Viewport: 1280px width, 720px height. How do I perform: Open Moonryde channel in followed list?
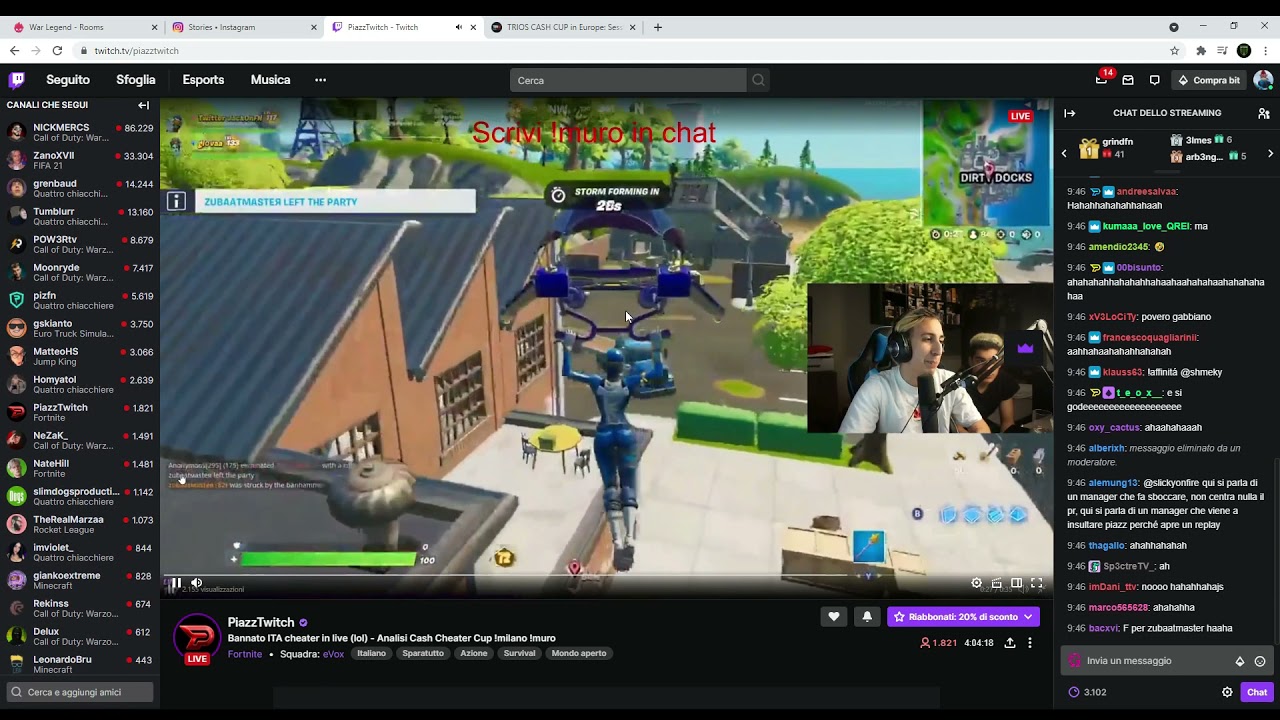pyautogui.click(x=80, y=272)
